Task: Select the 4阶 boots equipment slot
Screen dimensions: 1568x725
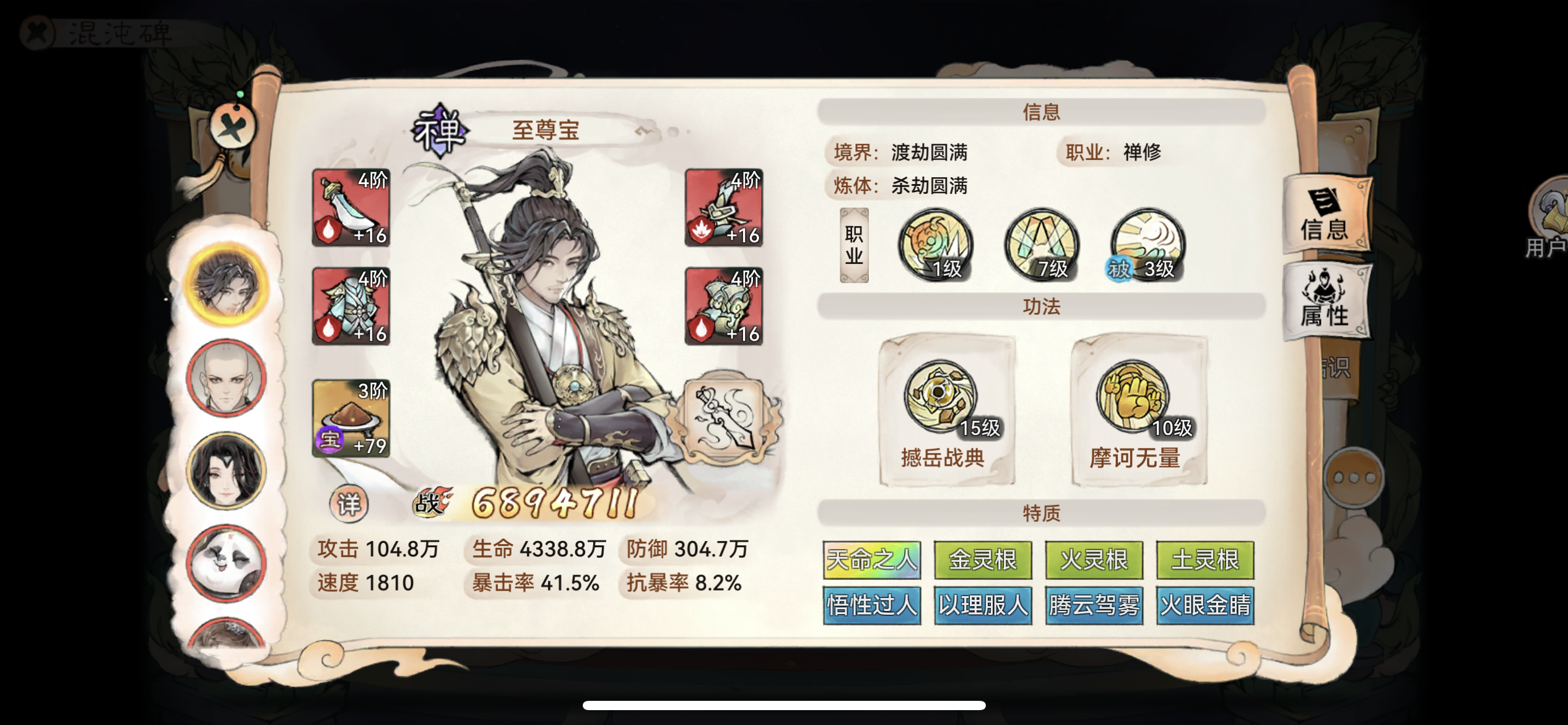Action: tap(724, 208)
